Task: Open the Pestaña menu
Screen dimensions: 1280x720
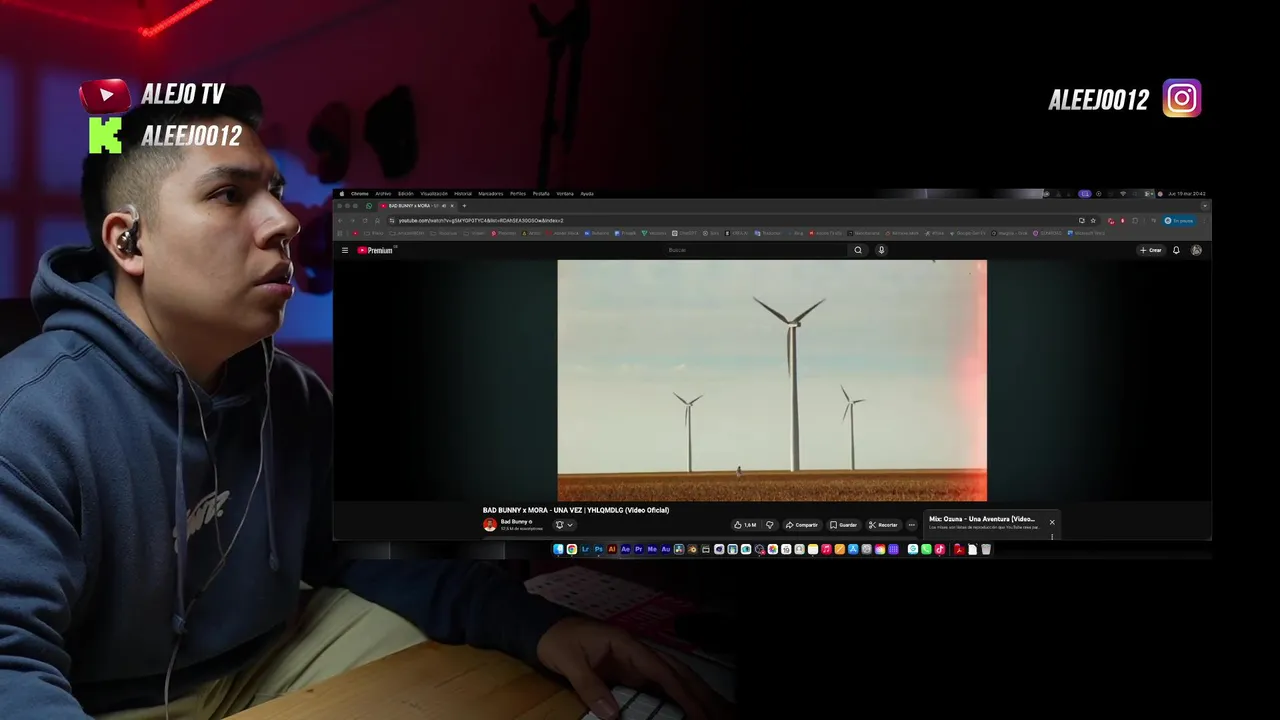Action: pos(541,194)
